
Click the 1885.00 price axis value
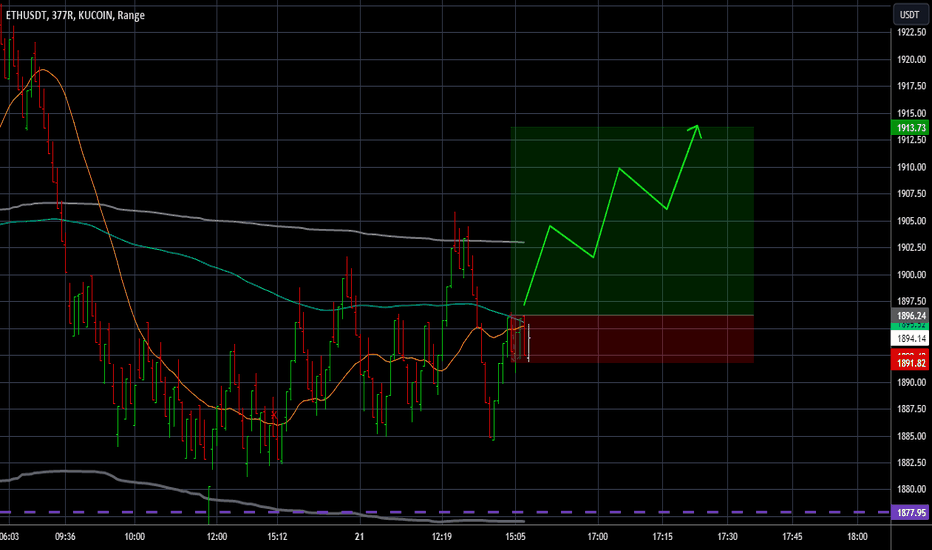tap(911, 436)
